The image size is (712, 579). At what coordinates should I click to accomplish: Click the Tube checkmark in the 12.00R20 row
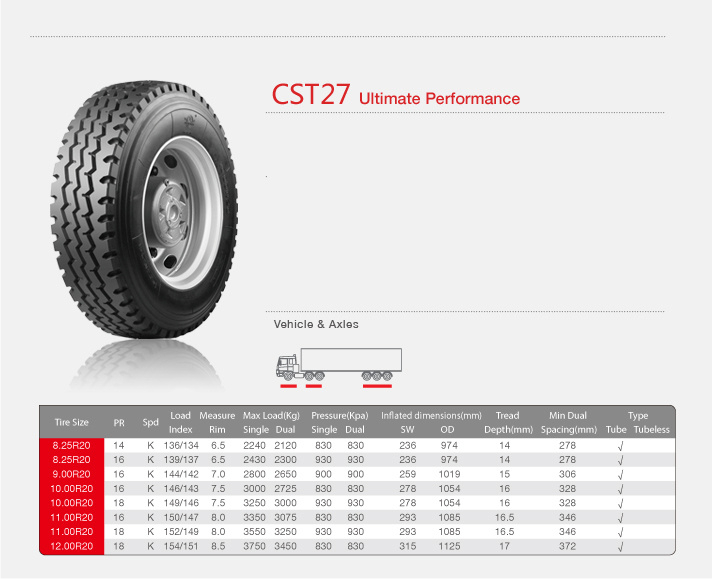pyautogui.click(x=620, y=547)
